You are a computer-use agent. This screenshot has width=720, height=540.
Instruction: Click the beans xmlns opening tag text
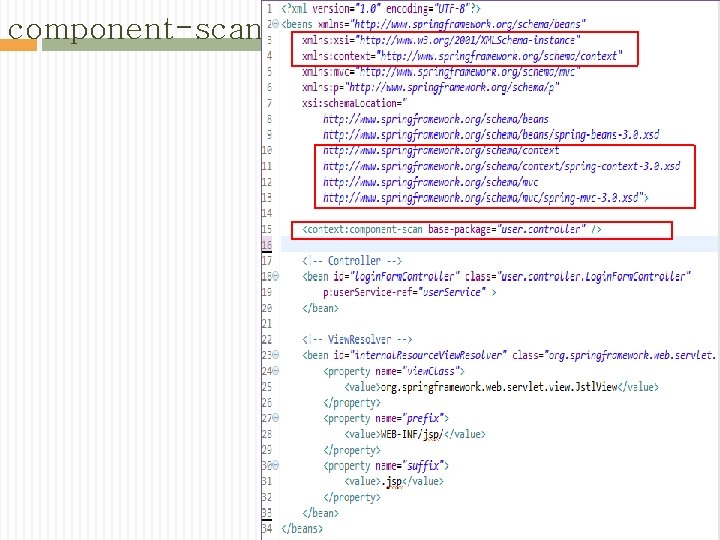(x=433, y=24)
